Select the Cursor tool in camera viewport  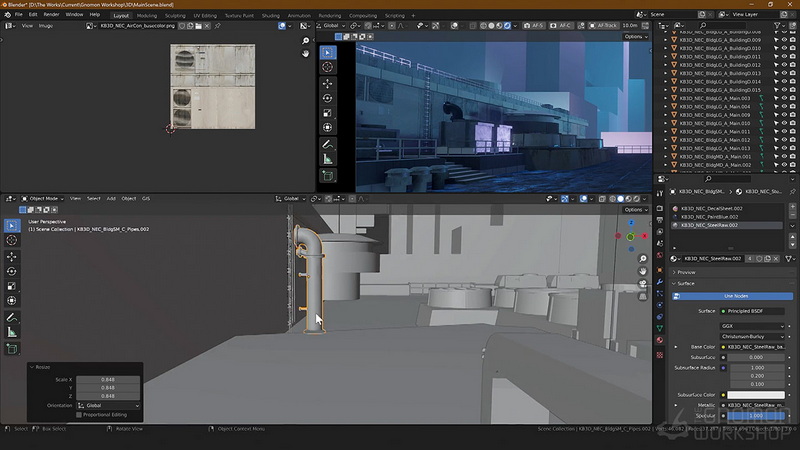(328, 67)
